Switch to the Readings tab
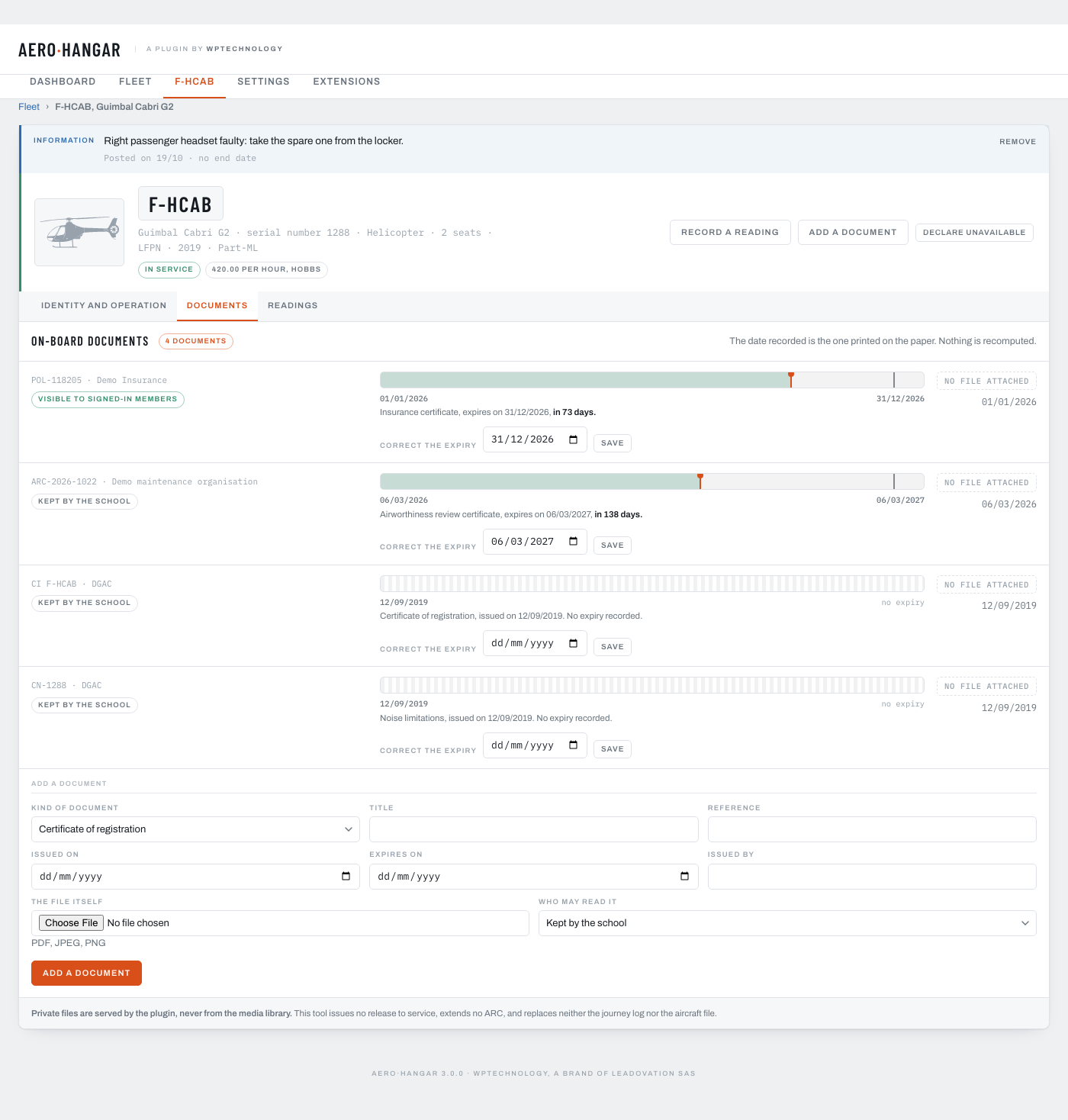Viewport: 1068px width, 1120px height. click(x=292, y=305)
